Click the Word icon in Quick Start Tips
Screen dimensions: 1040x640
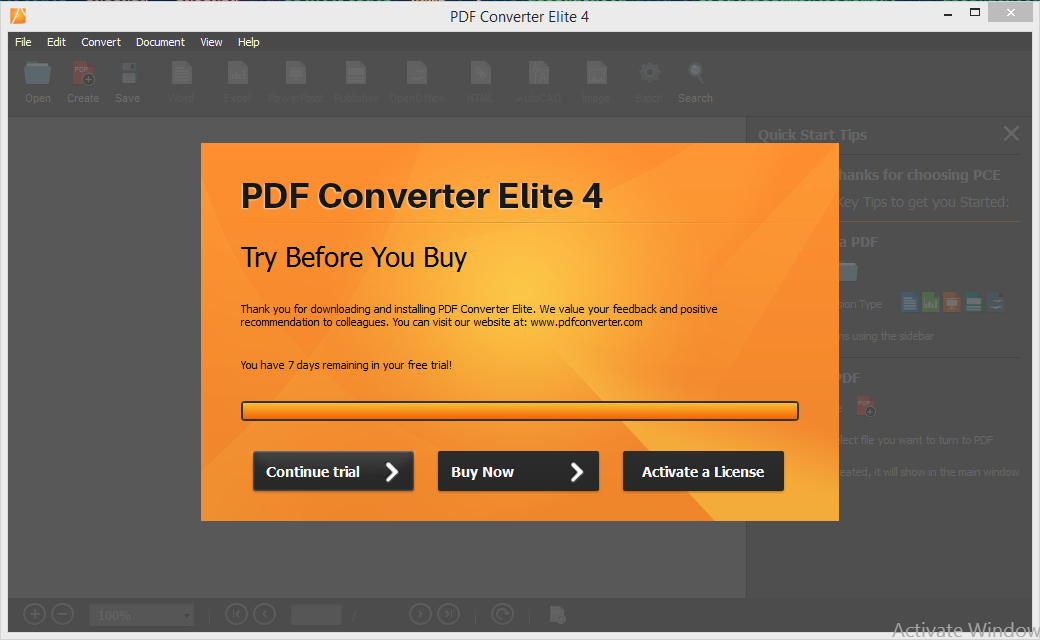click(910, 302)
